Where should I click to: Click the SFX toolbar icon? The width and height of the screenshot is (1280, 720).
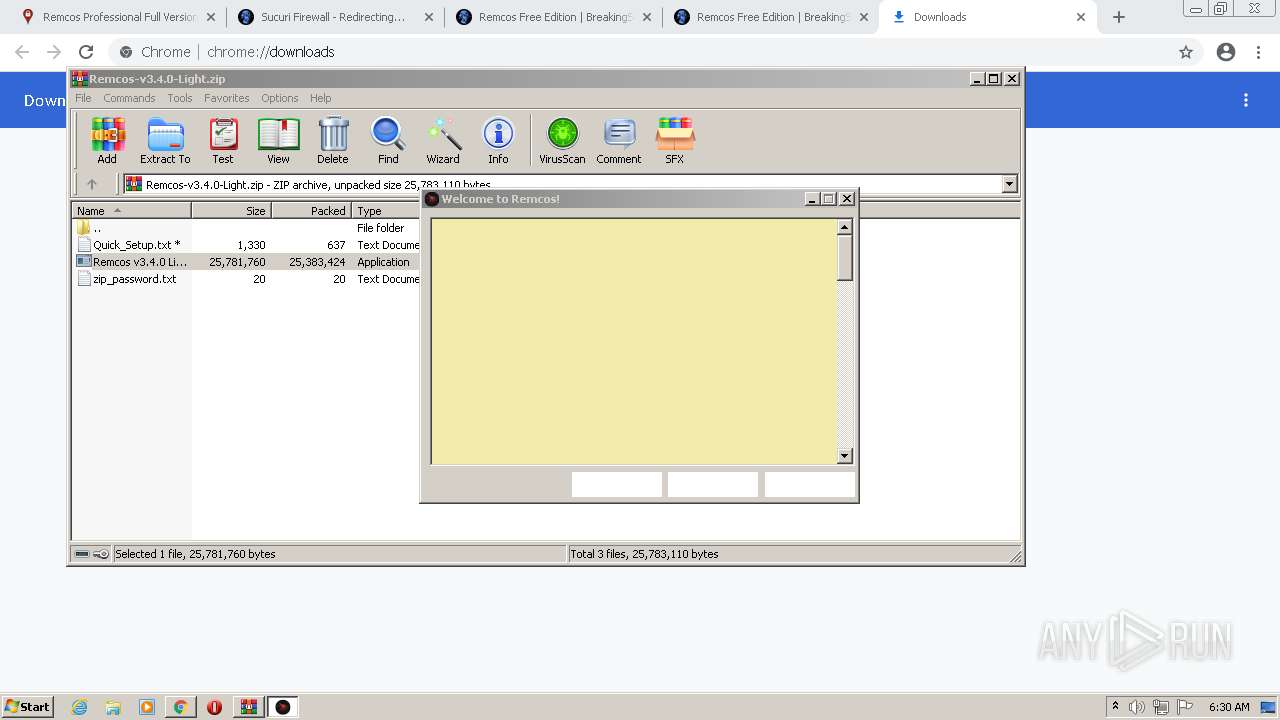[675, 140]
